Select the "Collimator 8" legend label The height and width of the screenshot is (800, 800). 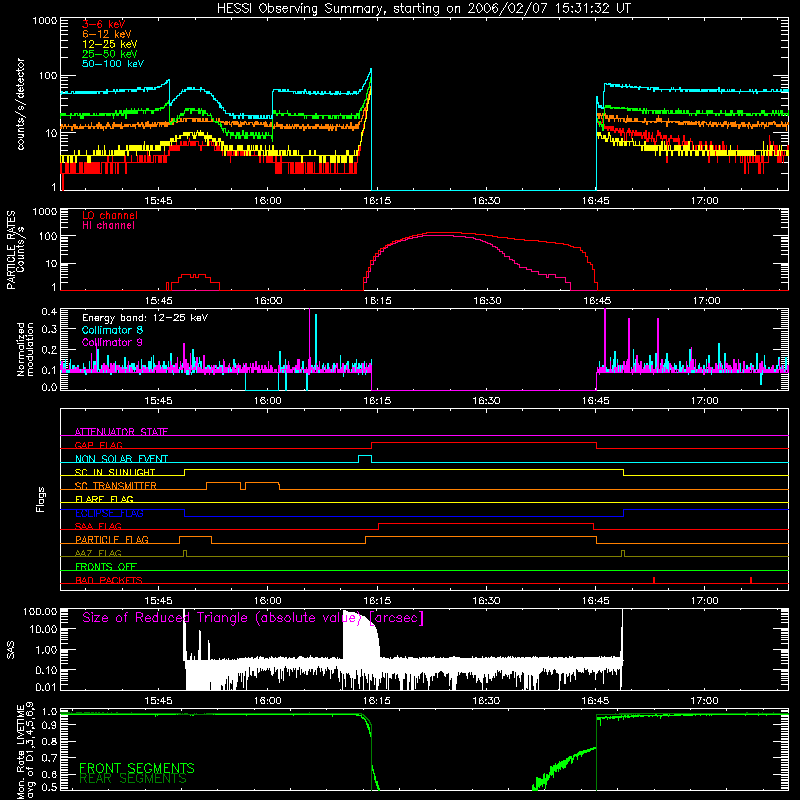(112, 330)
